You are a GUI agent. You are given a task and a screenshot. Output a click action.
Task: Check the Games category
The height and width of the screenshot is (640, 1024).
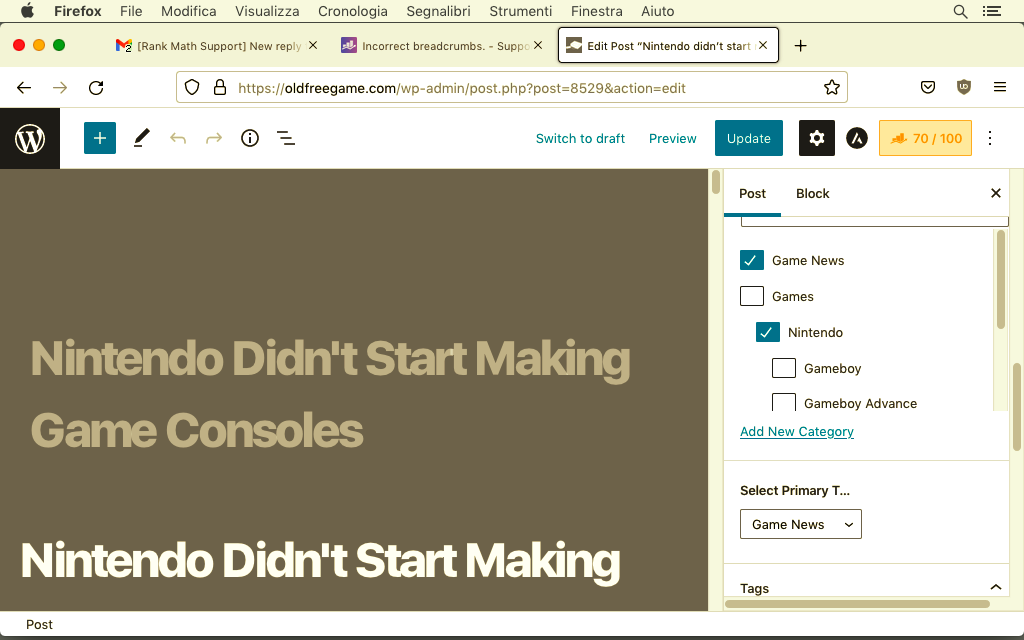coord(752,296)
